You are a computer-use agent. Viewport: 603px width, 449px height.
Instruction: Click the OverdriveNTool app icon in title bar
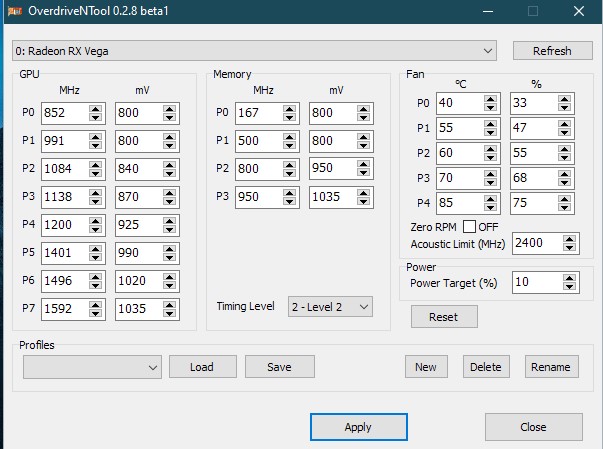pos(15,11)
